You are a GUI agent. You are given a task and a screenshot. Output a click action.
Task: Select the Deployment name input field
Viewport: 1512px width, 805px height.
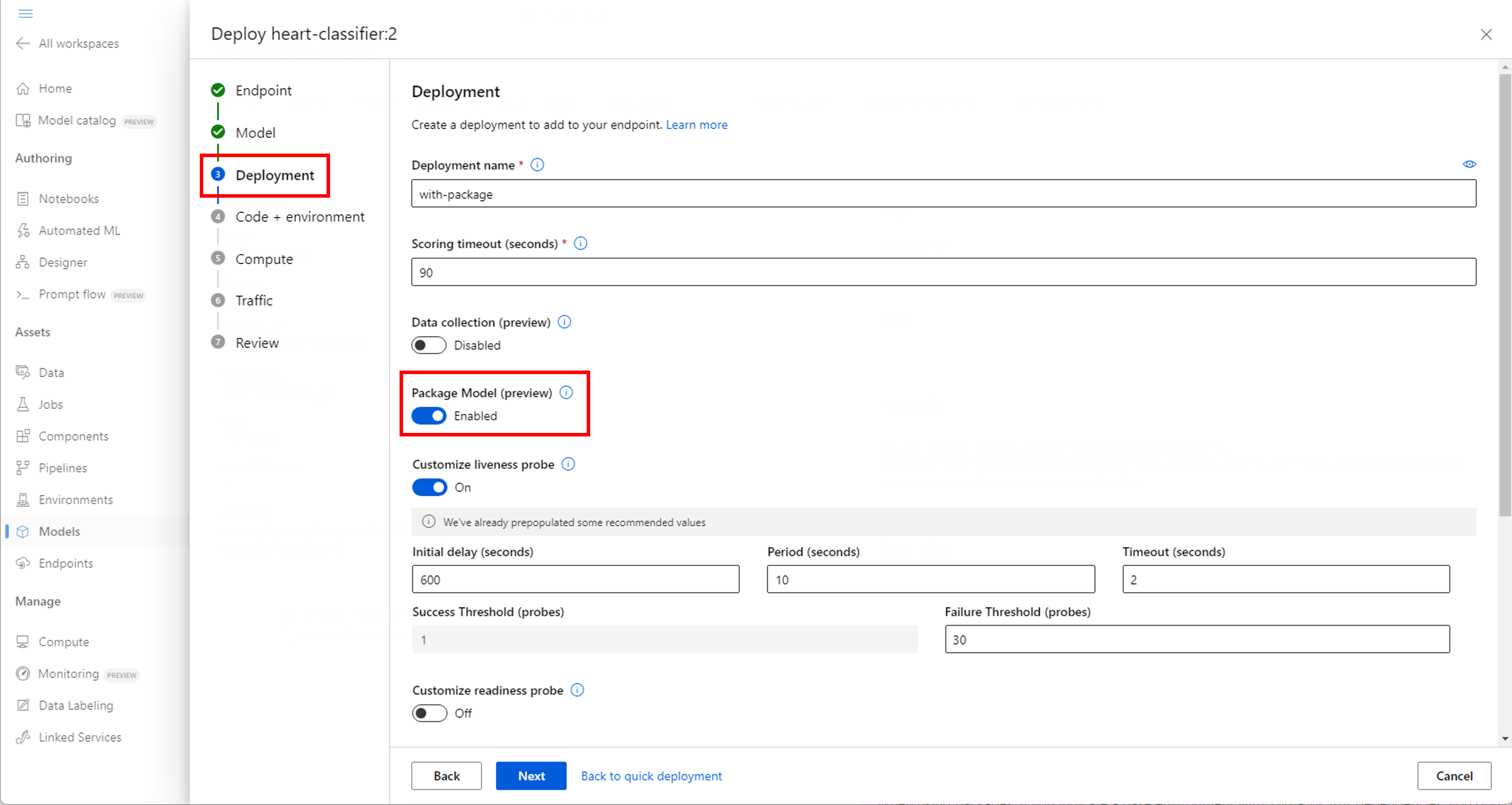(943, 194)
